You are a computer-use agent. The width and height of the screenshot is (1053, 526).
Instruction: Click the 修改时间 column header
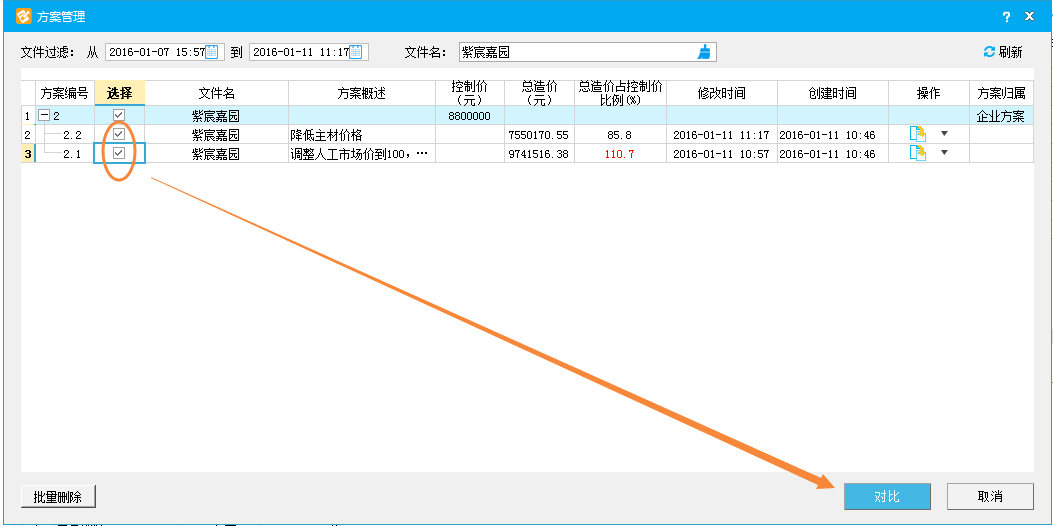[x=721, y=93]
